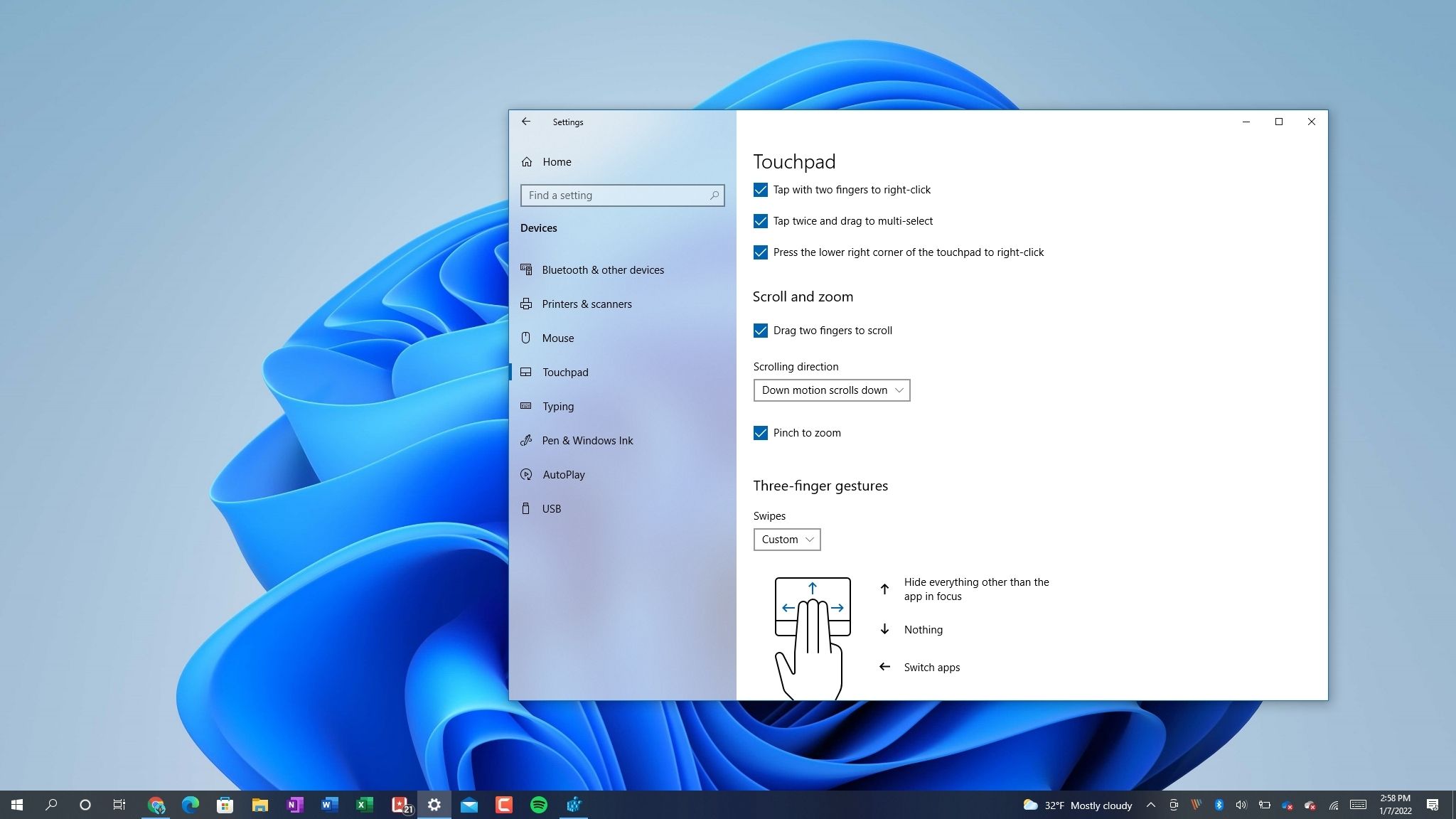The width and height of the screenshot is (1456, 819).
Task: Click the Pen & Windows Ink icon
Action: pos(527,440)
